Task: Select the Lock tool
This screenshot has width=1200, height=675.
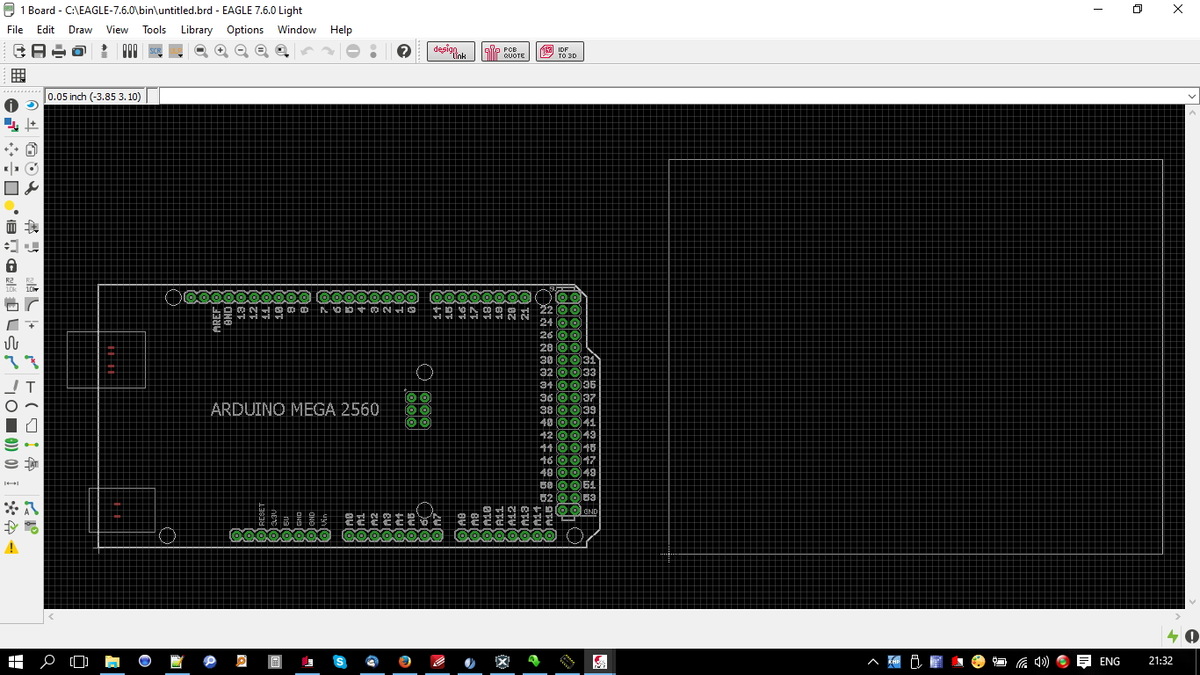Action: pos(11,266)
